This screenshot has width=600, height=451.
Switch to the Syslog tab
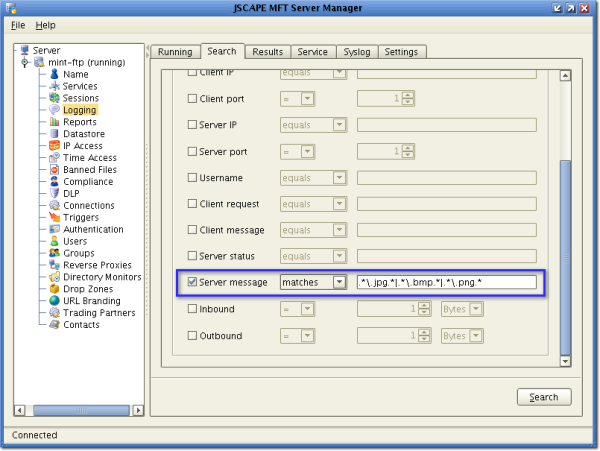point(357,52)
